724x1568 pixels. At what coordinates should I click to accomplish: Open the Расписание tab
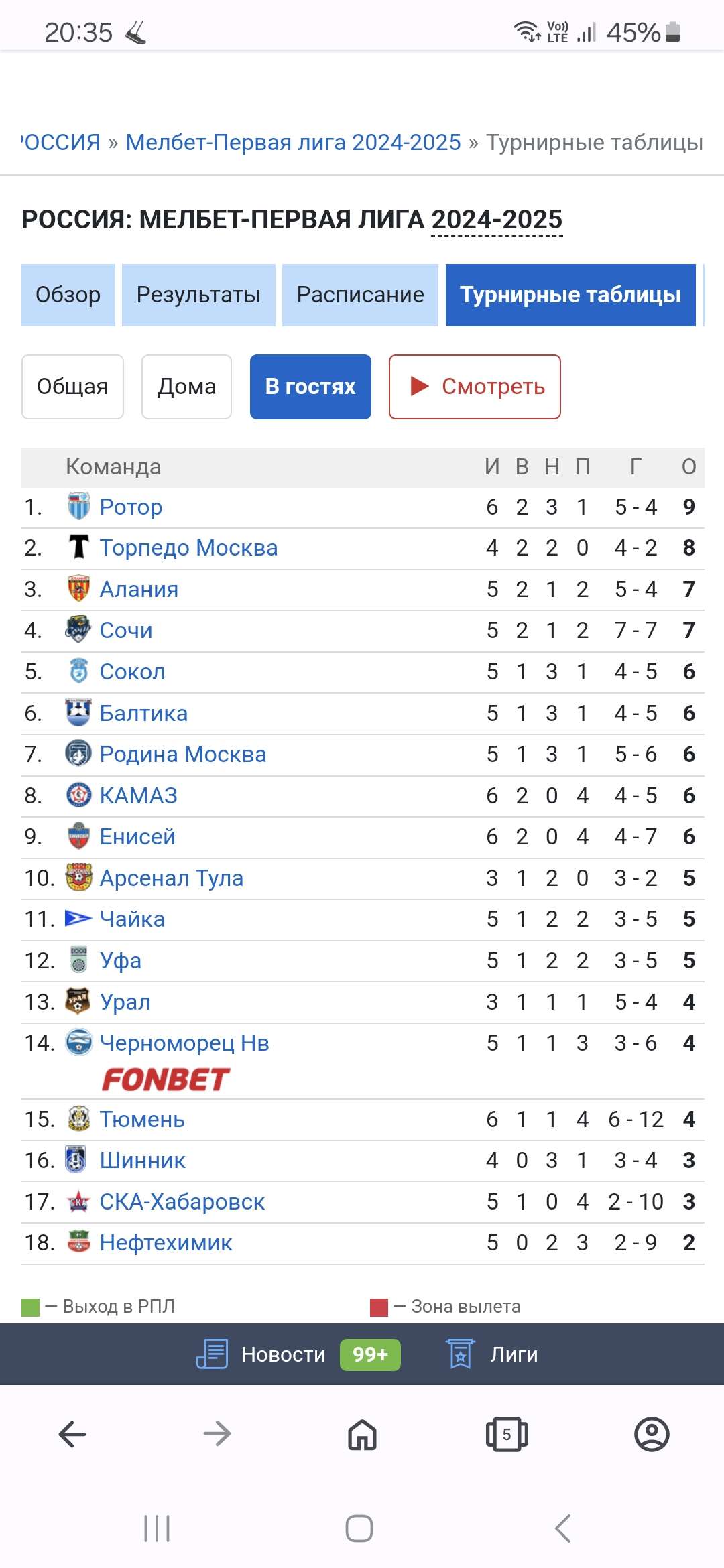click(360, 295)
